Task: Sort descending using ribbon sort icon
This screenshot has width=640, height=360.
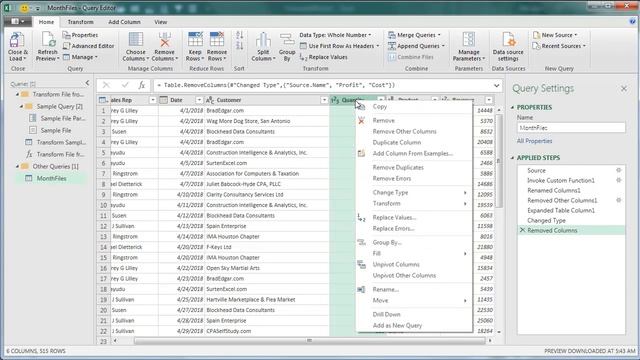Action: point(240,46)
